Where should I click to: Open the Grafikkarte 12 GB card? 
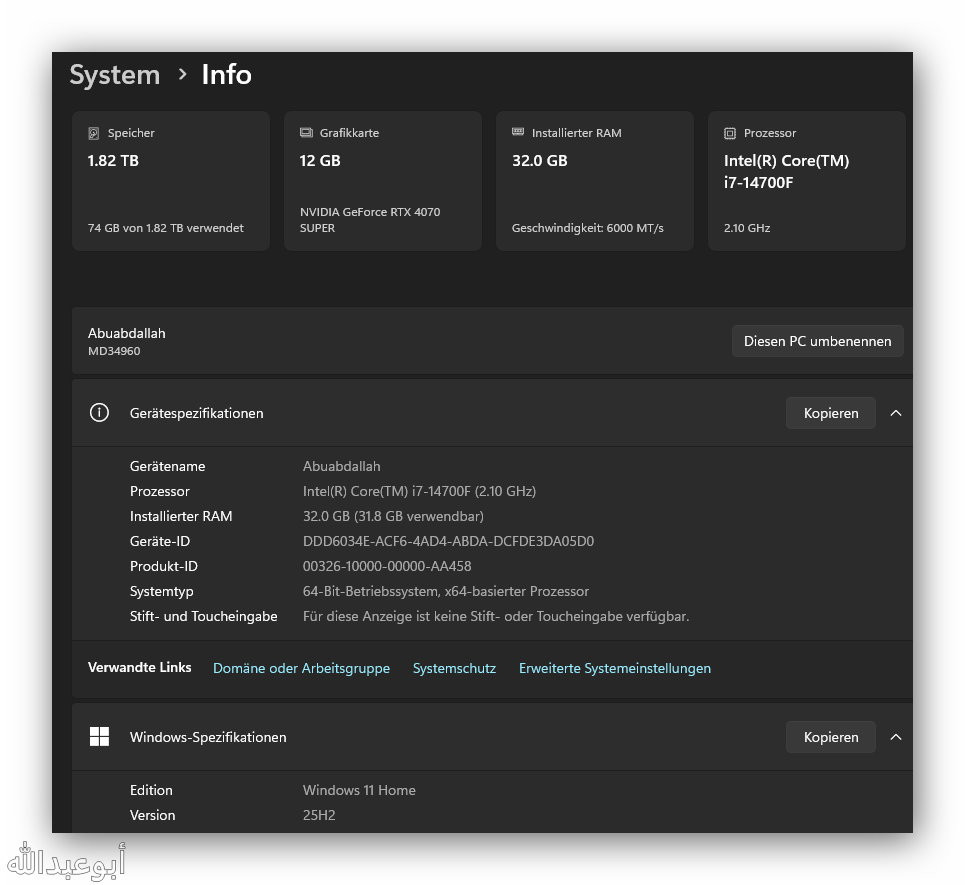click(383, 181)
